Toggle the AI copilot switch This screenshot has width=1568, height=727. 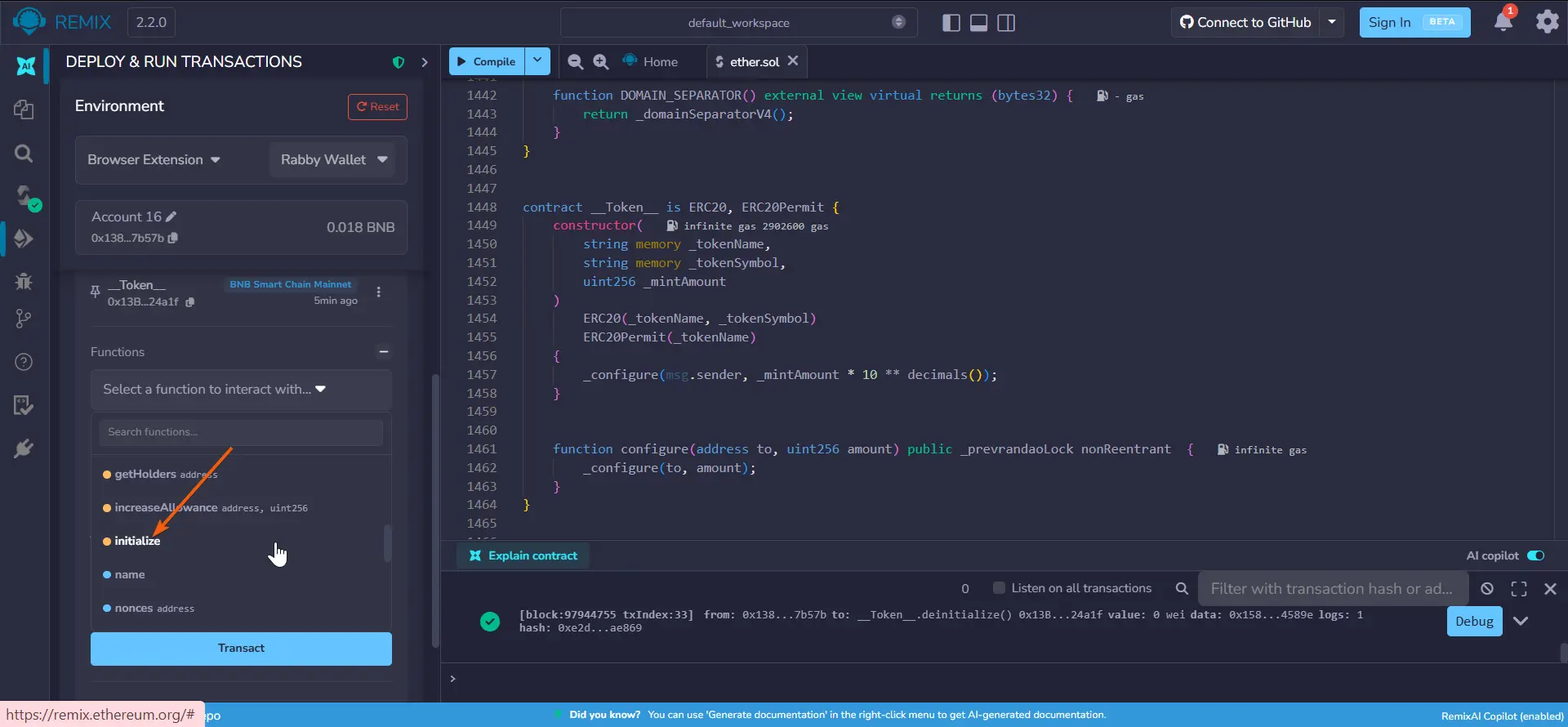[x=1536, y=556]
